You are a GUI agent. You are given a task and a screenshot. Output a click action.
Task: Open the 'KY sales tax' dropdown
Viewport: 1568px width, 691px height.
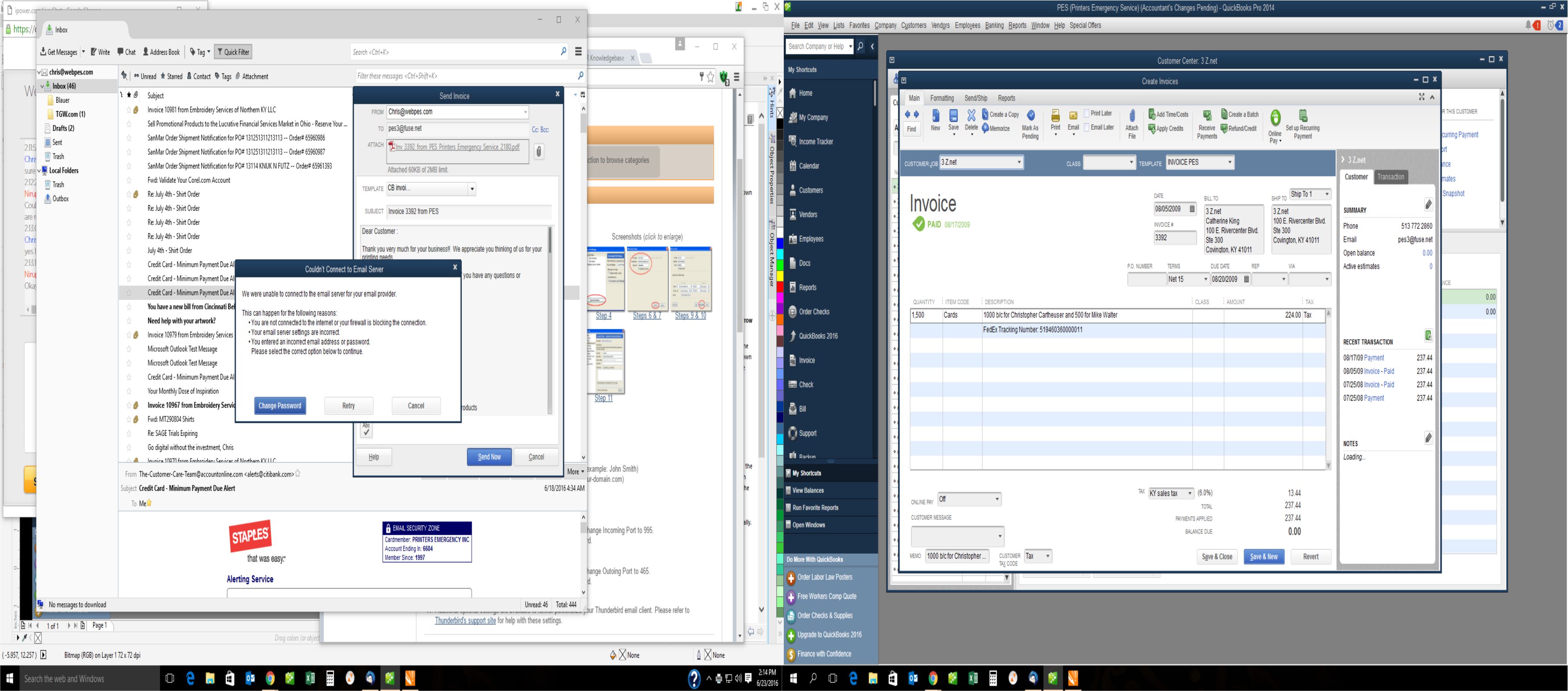1189,494
